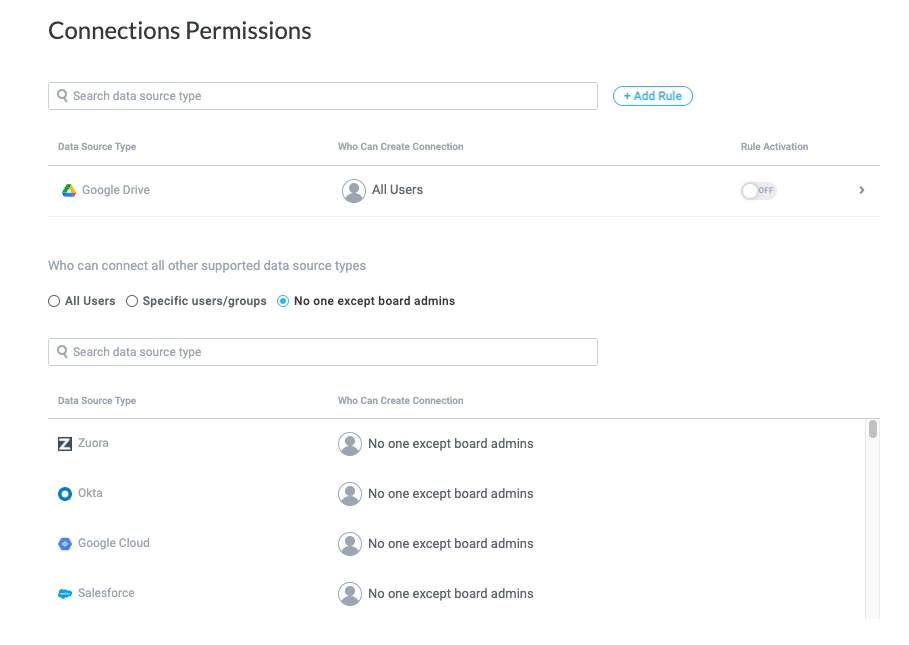Click the Add Rule button
Viewport: 909px width, 645px height.
[x=652, y=96]
